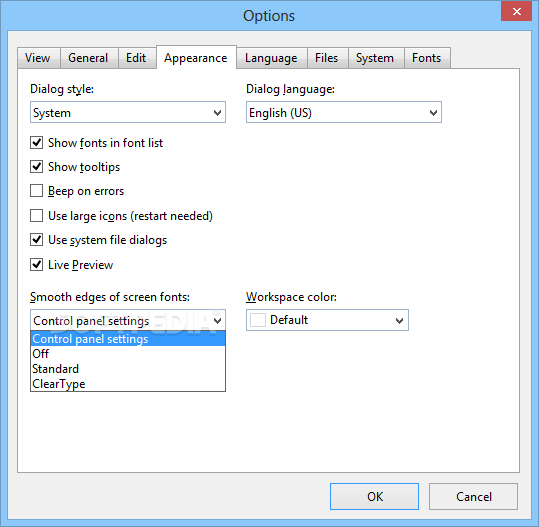The image size is (539, 527).
Task: Uncheck Show fonts in font list
Action: pos(36,142)
